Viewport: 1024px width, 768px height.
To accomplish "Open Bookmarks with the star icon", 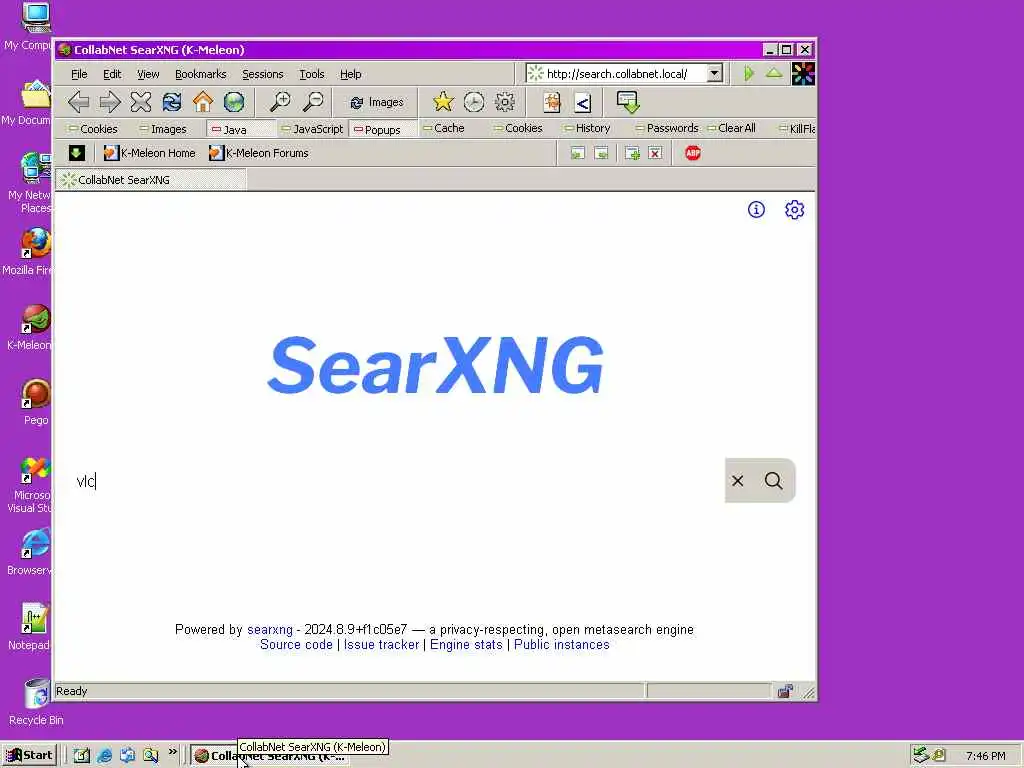I will pos(443,102).
